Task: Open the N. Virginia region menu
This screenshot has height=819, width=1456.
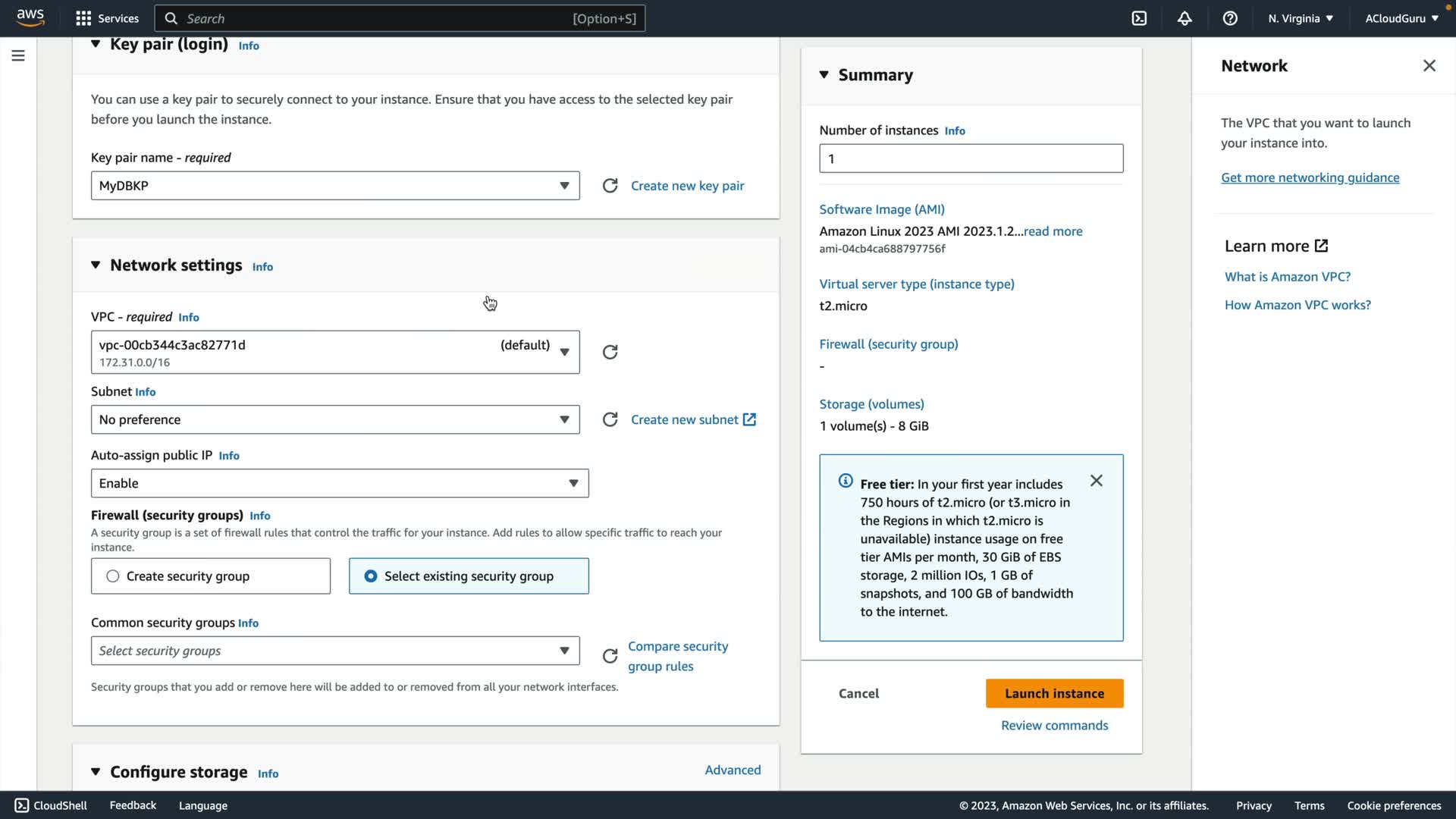Action: point(1300,18)
